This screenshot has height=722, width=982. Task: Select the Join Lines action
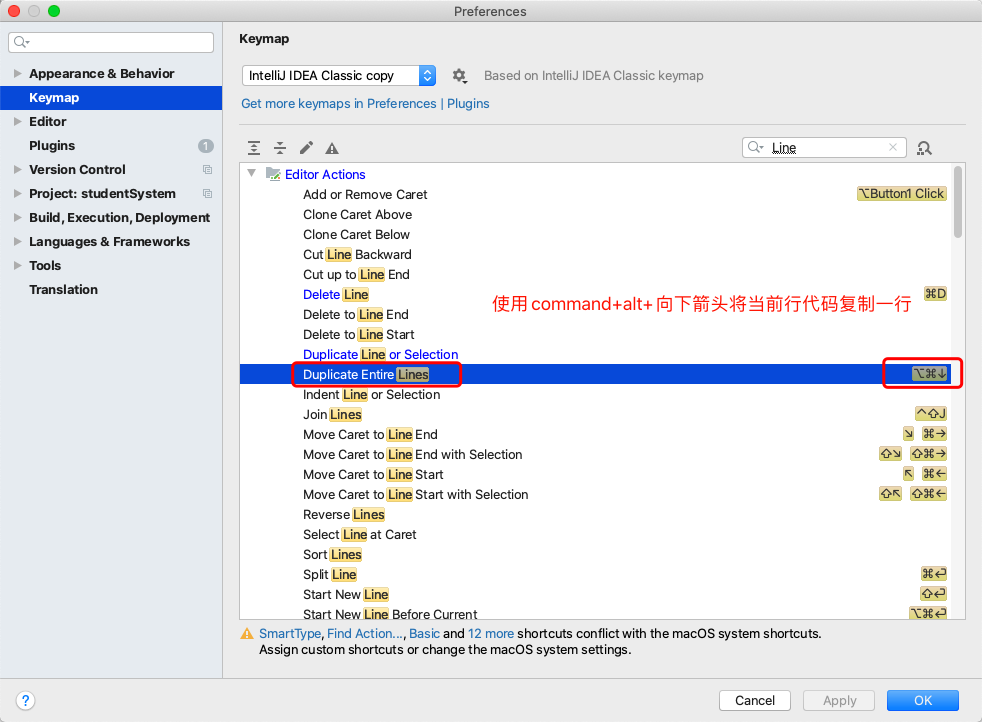[x=333, y=415]
